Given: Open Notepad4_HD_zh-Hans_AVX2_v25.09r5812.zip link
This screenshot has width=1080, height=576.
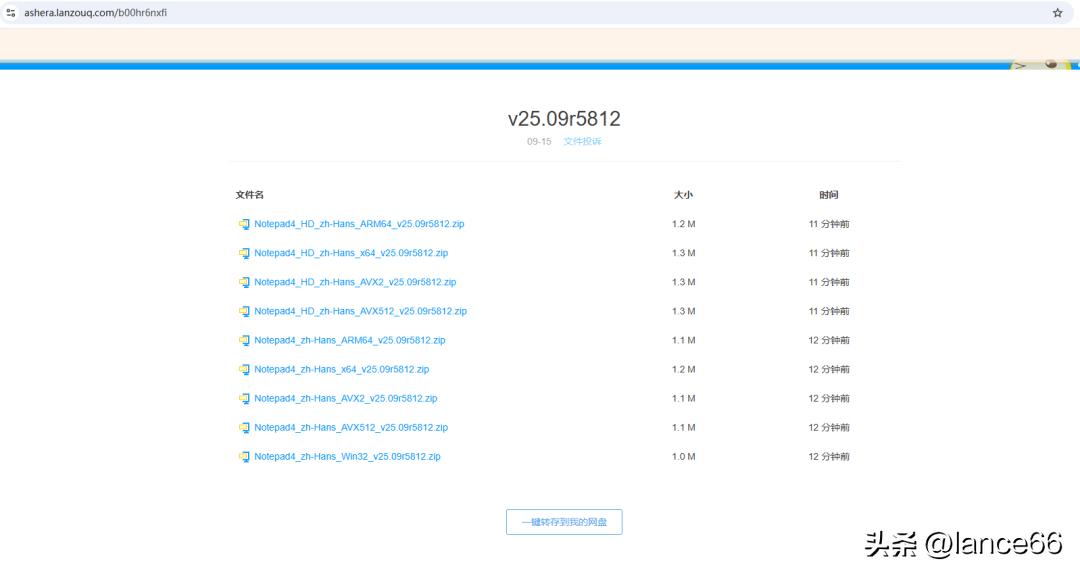Looking at the screenshot, I should coord(355,282).
